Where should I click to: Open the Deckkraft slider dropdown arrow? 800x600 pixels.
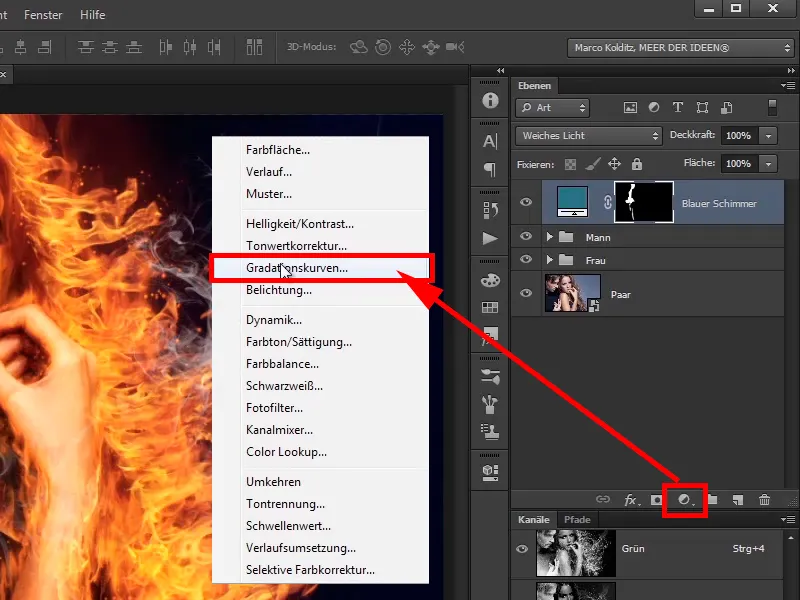click(768, 136)
